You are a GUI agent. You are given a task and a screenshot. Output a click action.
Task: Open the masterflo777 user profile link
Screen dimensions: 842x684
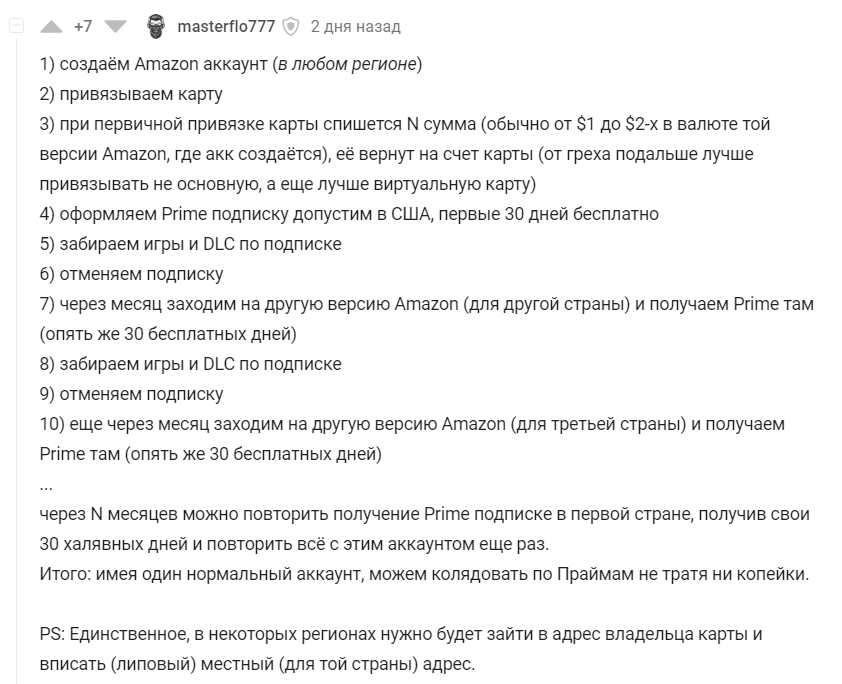click(x=226, y=26)
